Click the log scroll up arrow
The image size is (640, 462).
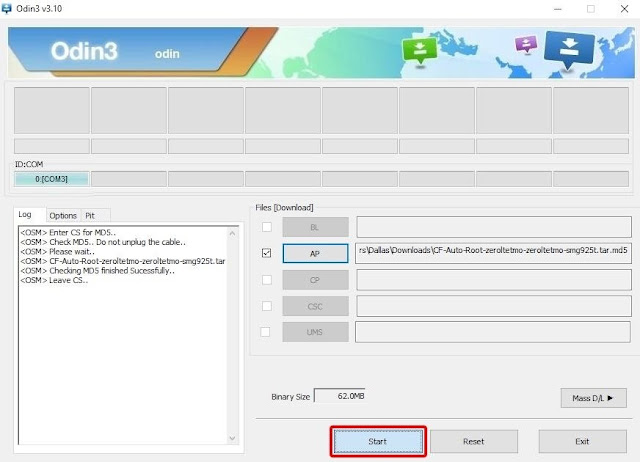coord(232,233)
